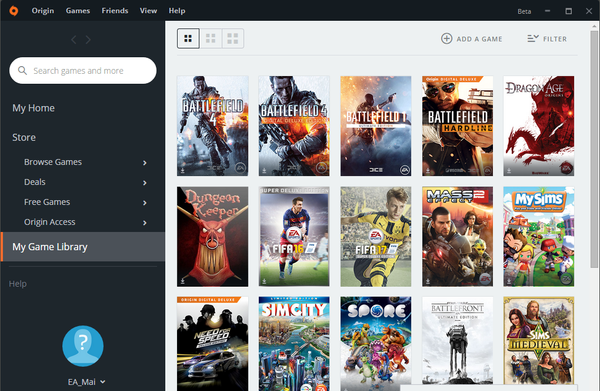
Task: Expand the Browse Games submenu arrow
Action: tap(145, 163)
